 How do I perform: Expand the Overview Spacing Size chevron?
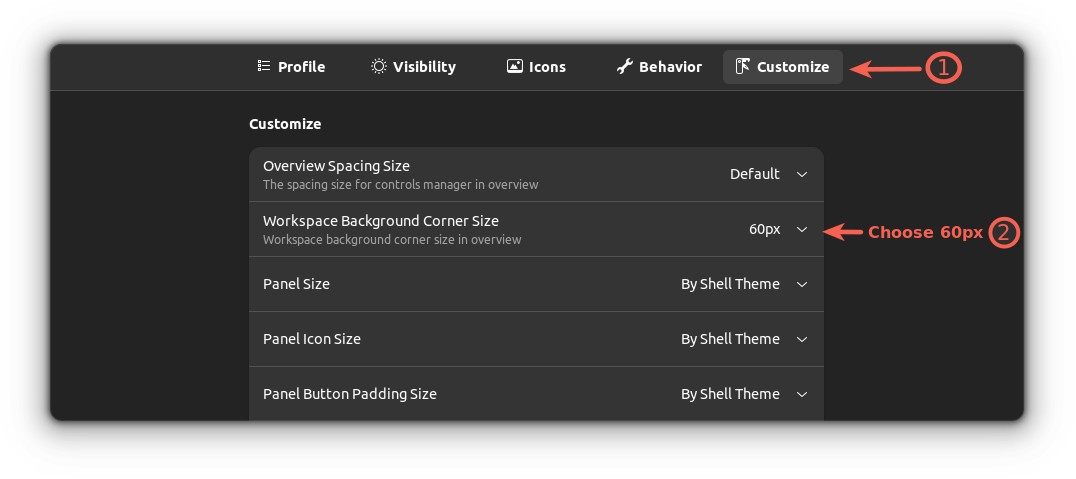pos(802,174)
